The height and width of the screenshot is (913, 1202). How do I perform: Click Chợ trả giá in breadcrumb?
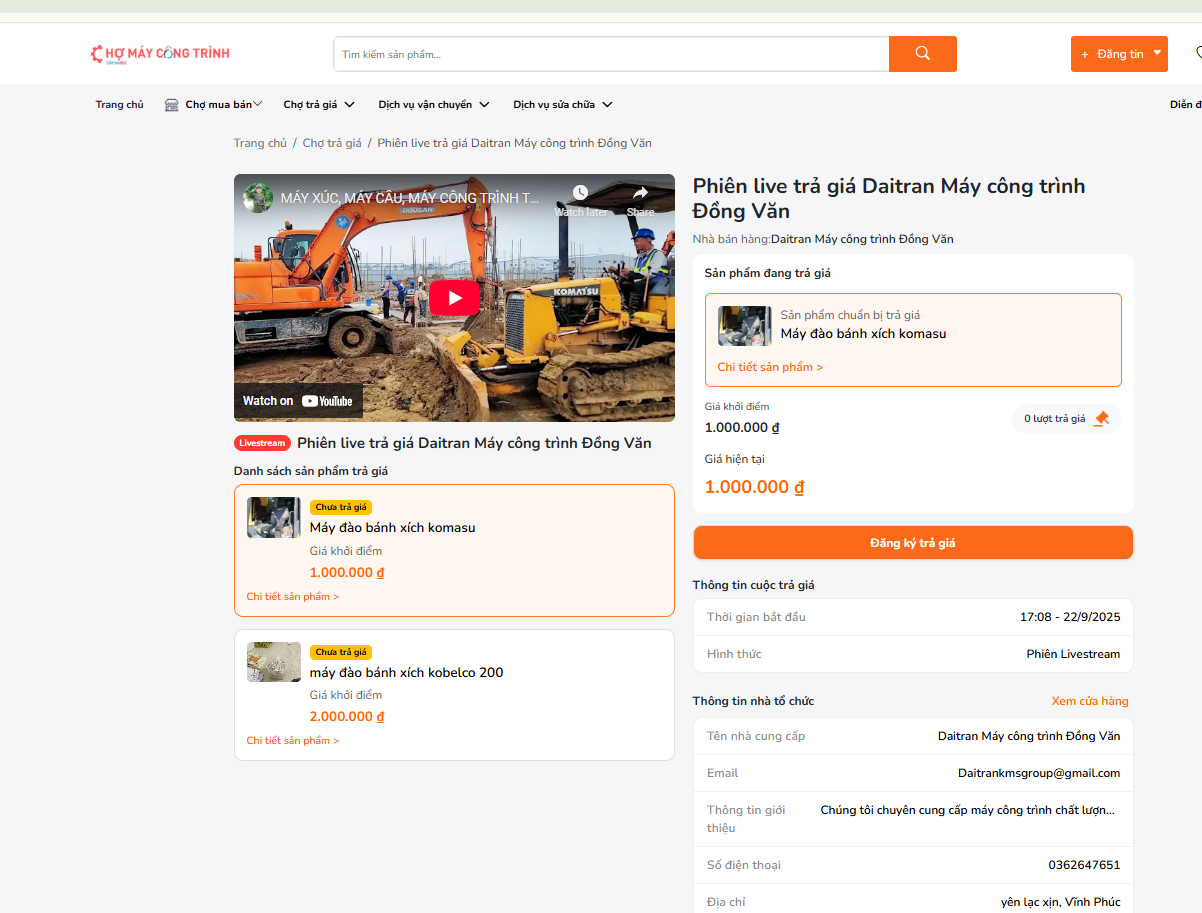(x=332, y=143)
